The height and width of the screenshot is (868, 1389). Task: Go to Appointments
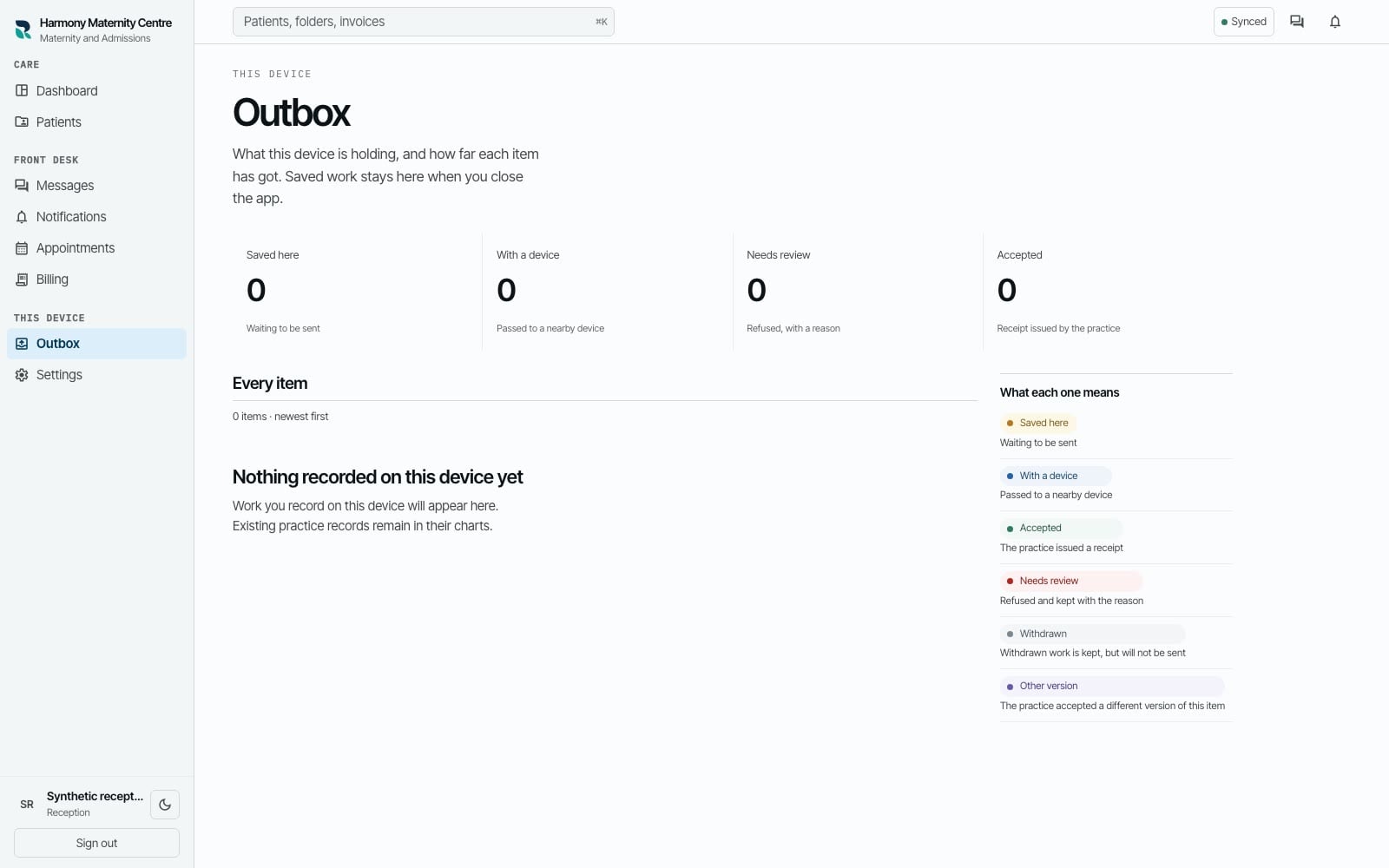tap(96, 248)
